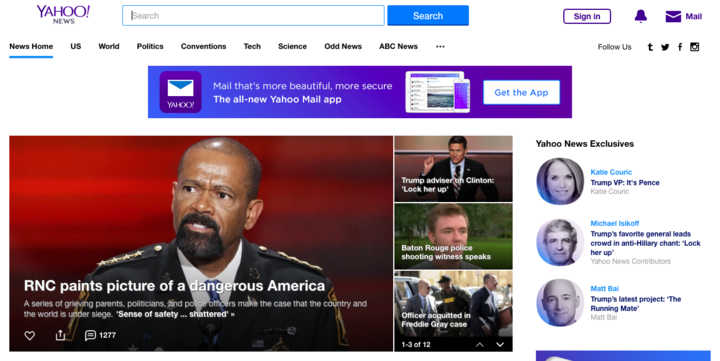Like the RNC story with heart icon
The image size is (720, 361).
pyautogui.click(x=29, y=336)
